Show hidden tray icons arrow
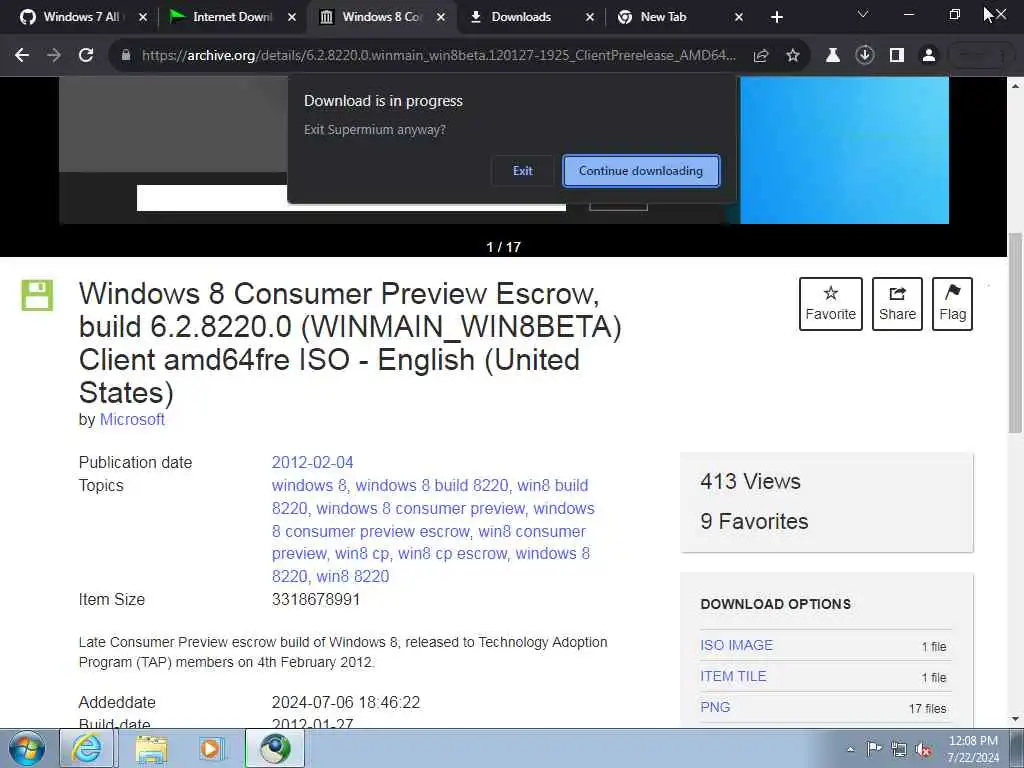 (850, 750)
